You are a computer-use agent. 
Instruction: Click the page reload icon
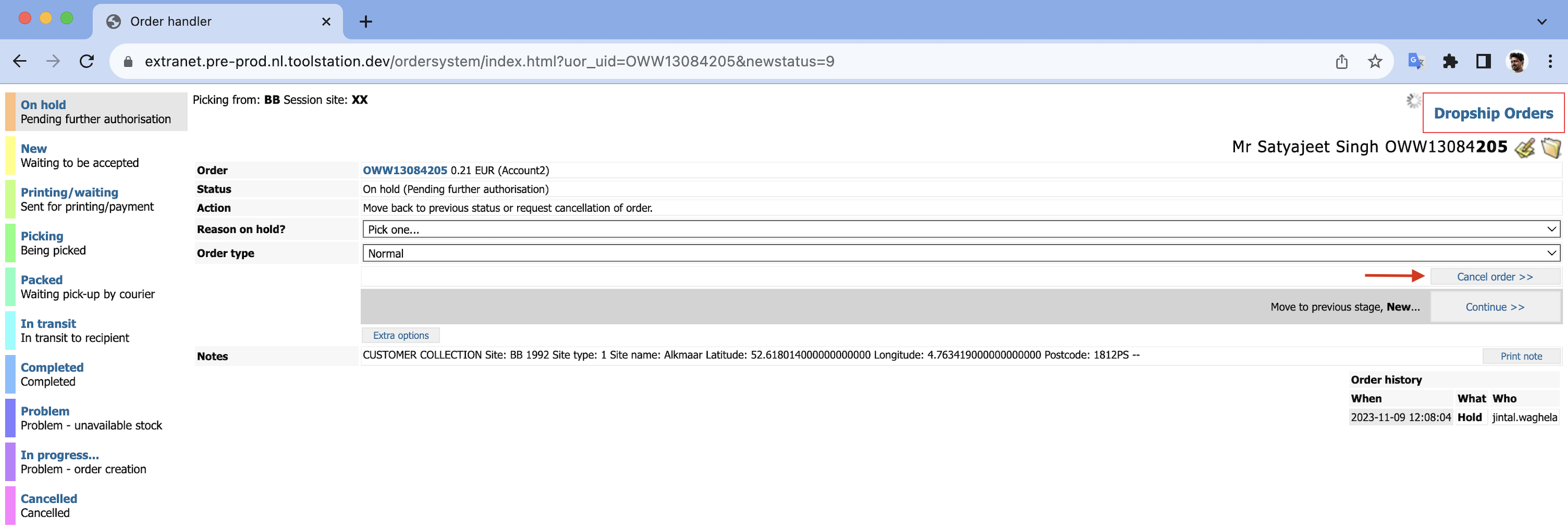pyautogui.click(x=86, y=61)
